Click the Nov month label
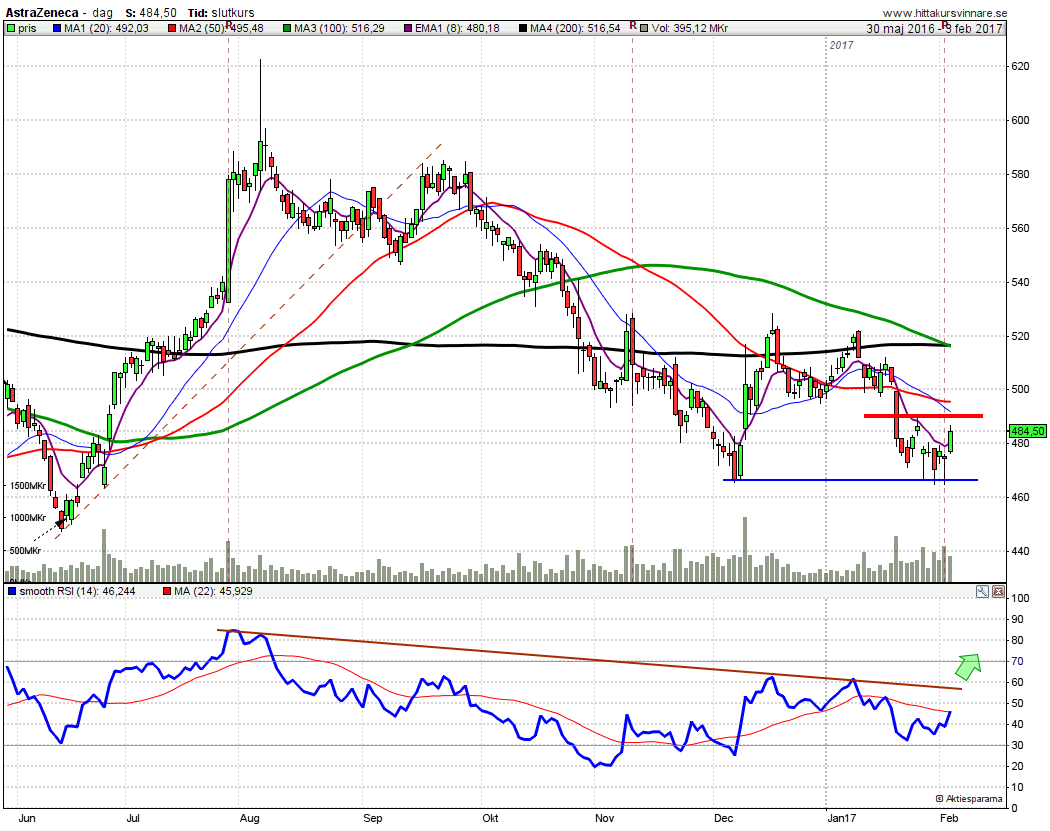The image size is (1050, 831). pos(604,818)
